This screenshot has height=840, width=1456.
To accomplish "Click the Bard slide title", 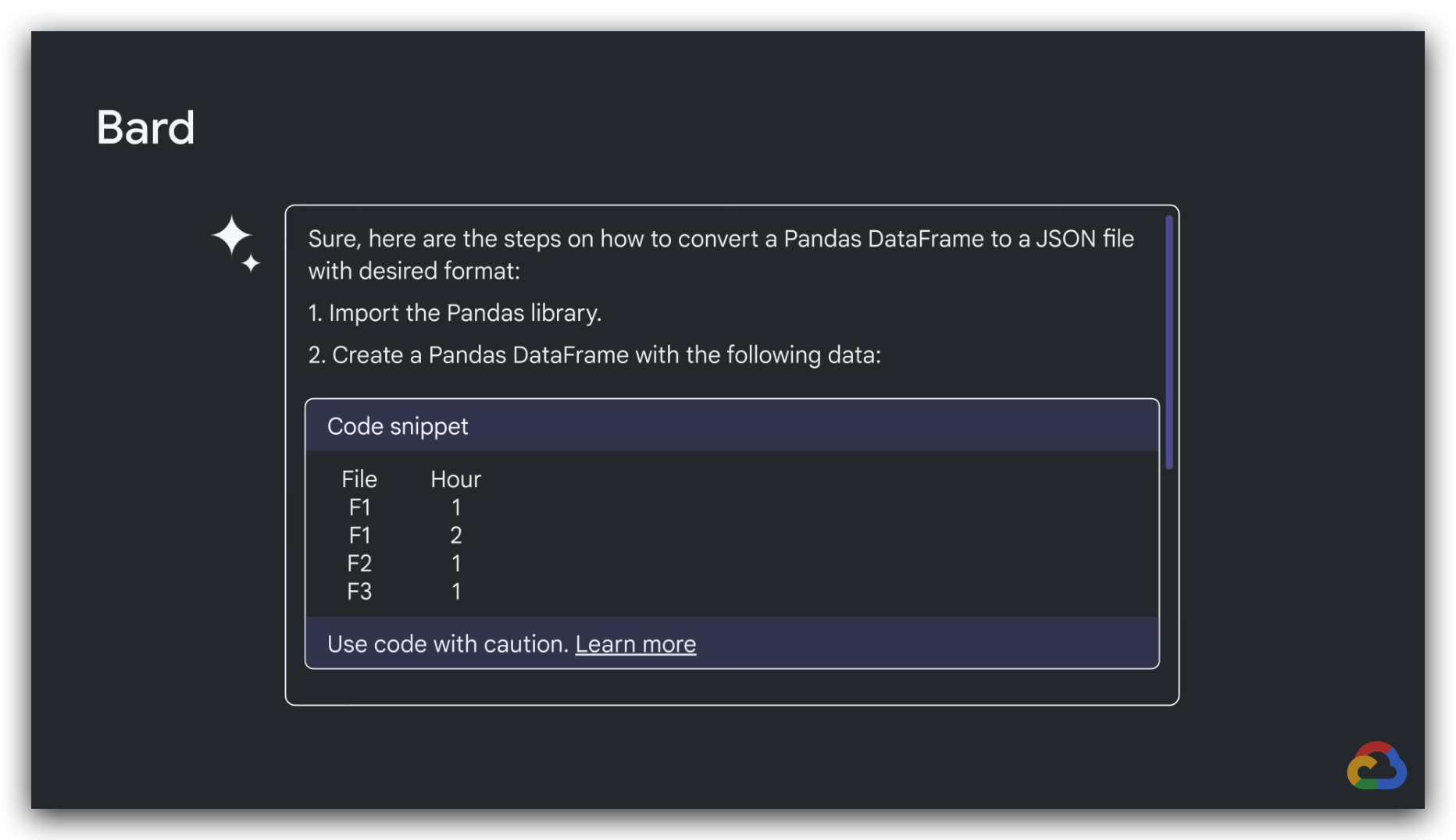I will [x=145, y=127].
